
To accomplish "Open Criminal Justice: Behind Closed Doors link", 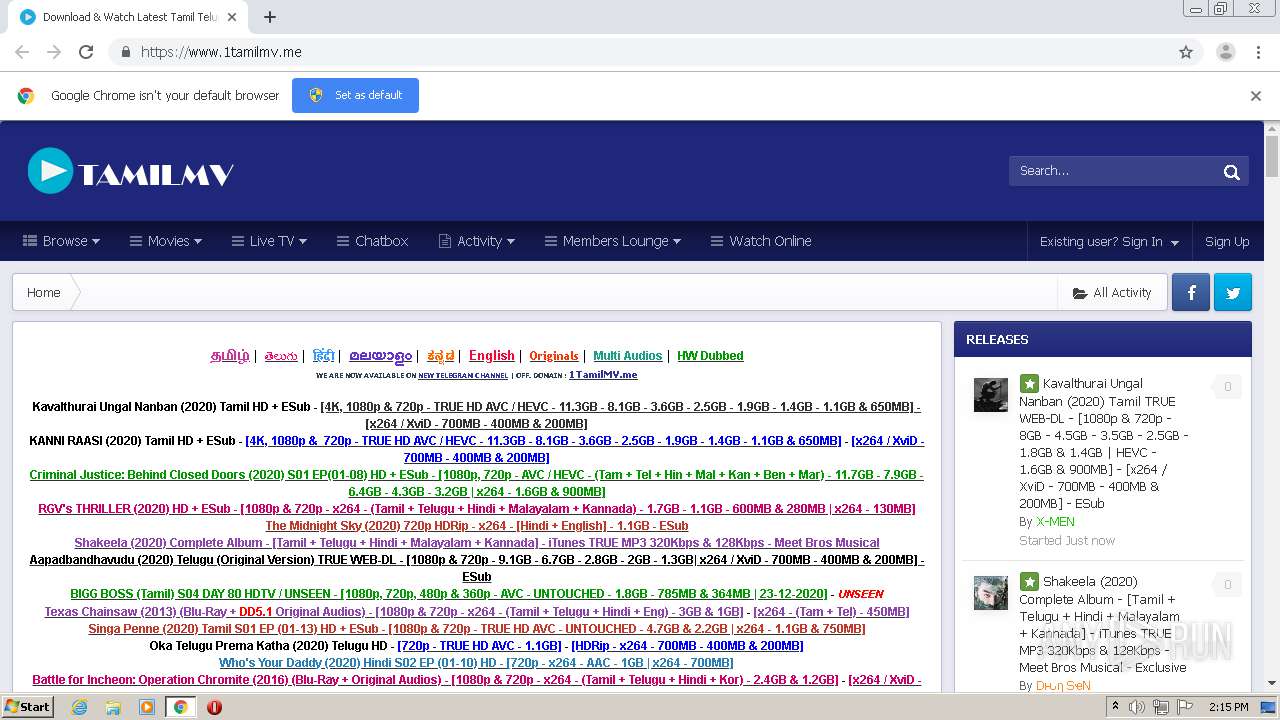I will point(477,483).
